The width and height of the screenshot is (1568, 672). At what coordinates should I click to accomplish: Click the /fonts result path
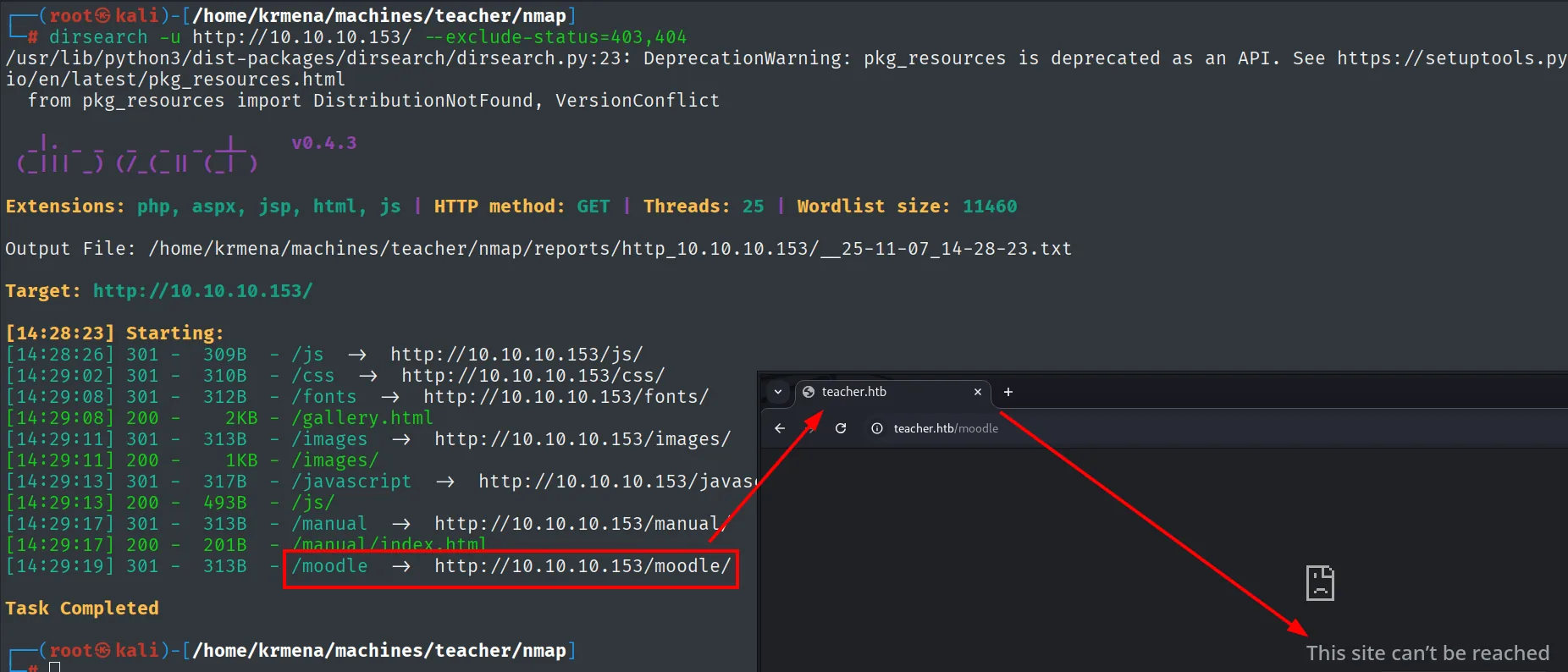tap(324, 397)
